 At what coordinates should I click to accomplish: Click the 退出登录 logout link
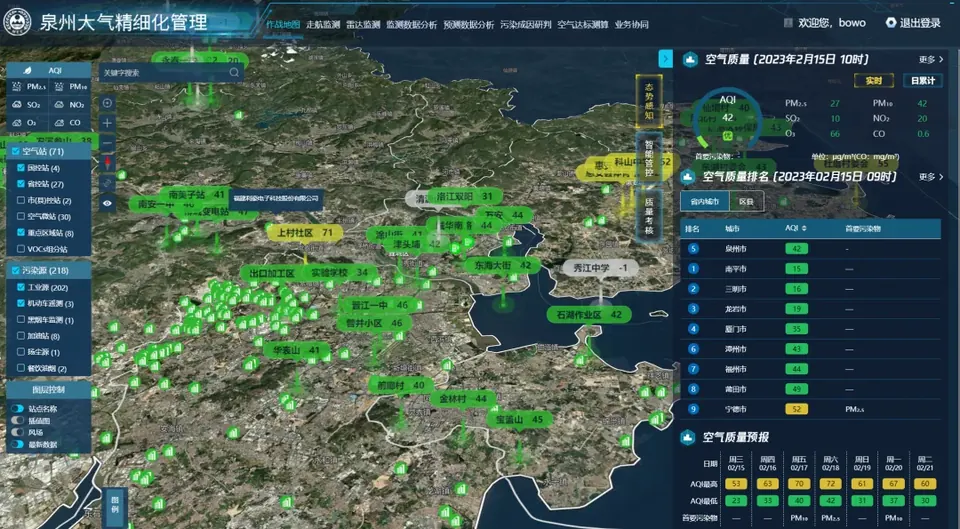pos(920,23)
